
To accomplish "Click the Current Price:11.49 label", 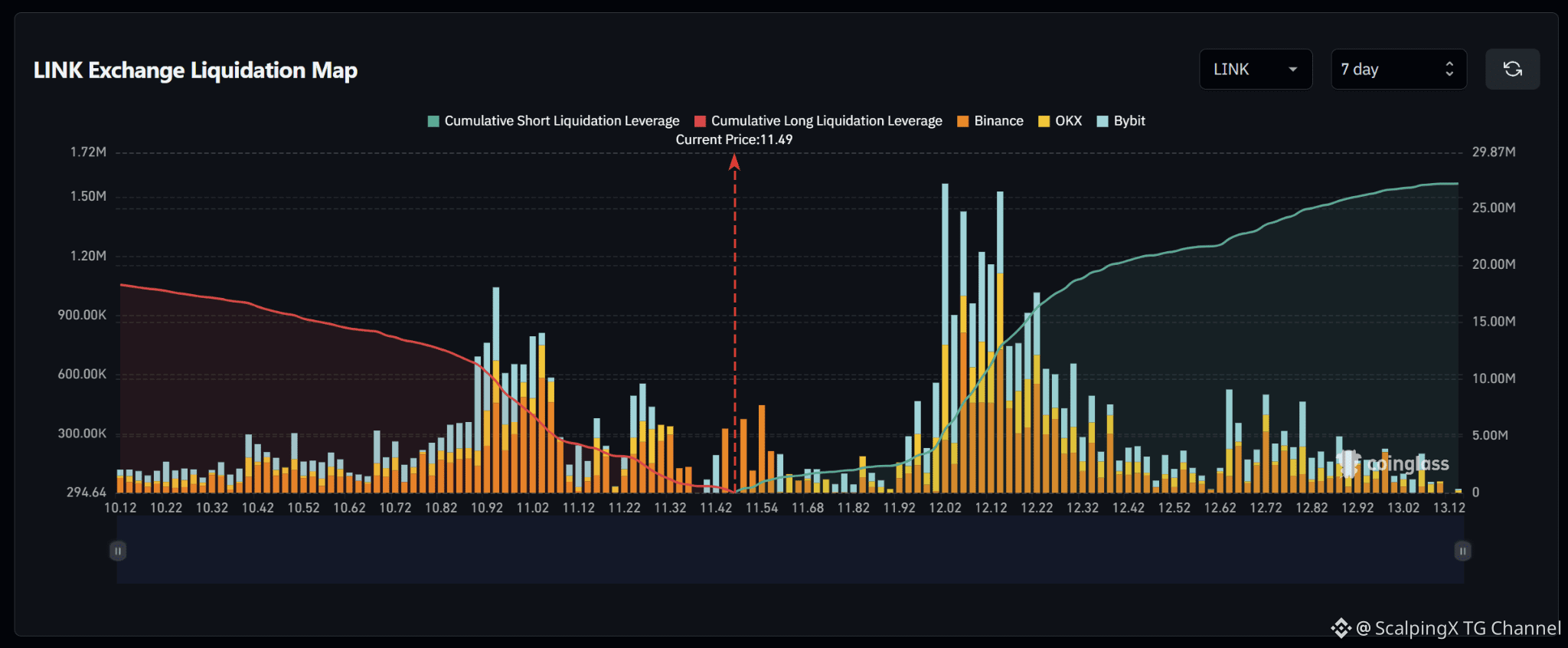I will 734,139.
